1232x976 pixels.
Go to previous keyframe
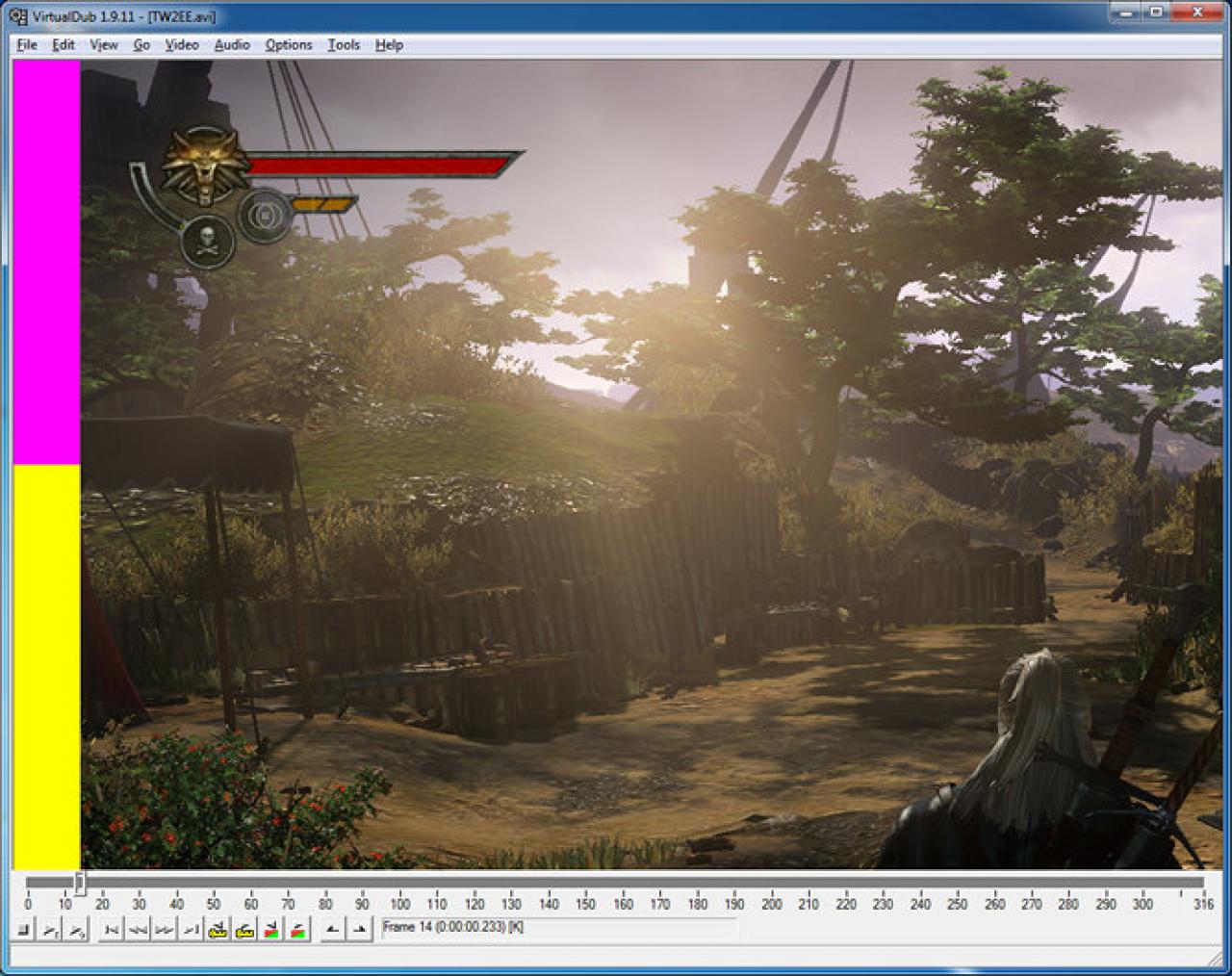coord(218,930)
